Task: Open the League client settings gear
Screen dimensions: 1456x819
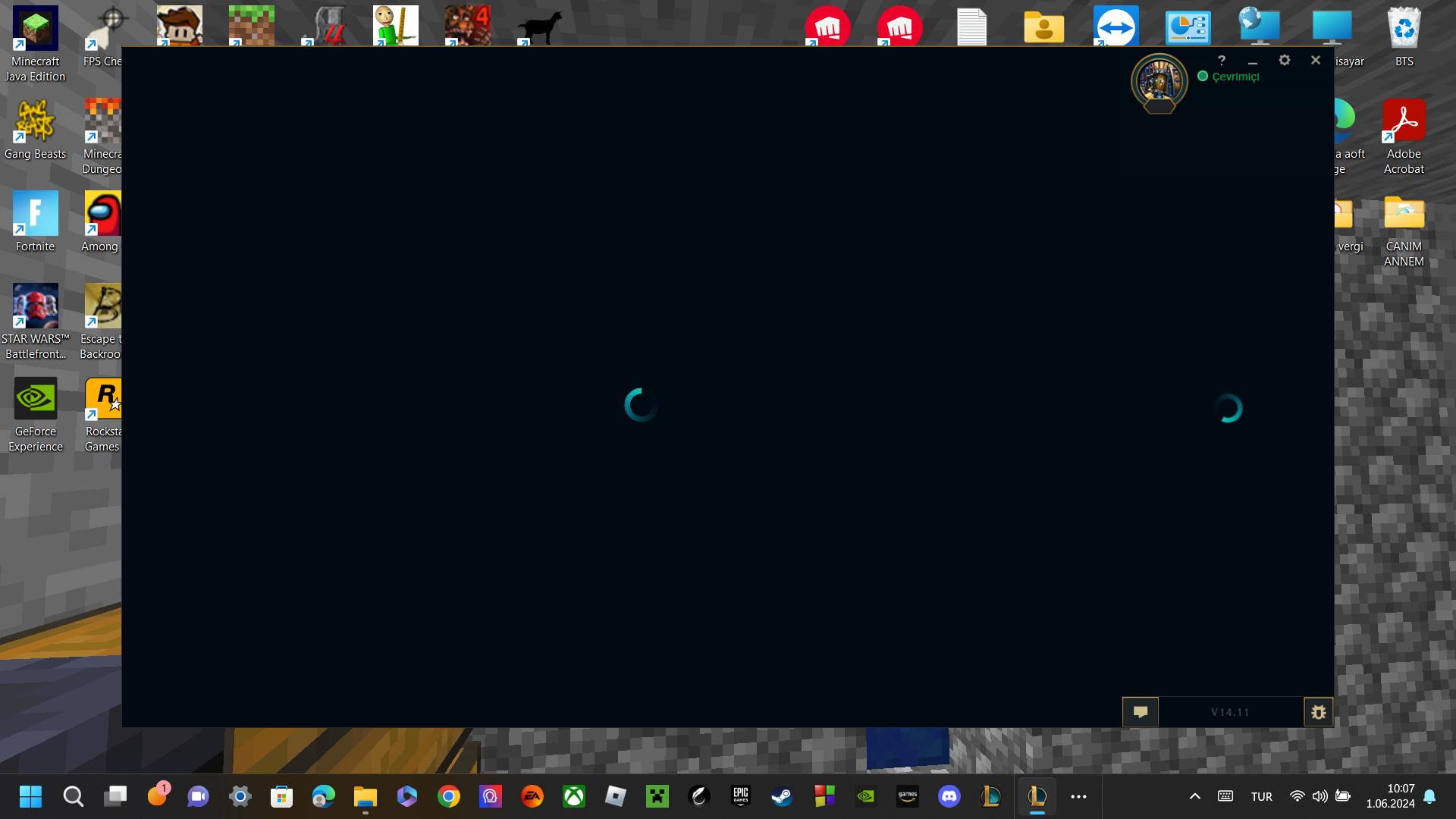Action: pos(1284,60)
